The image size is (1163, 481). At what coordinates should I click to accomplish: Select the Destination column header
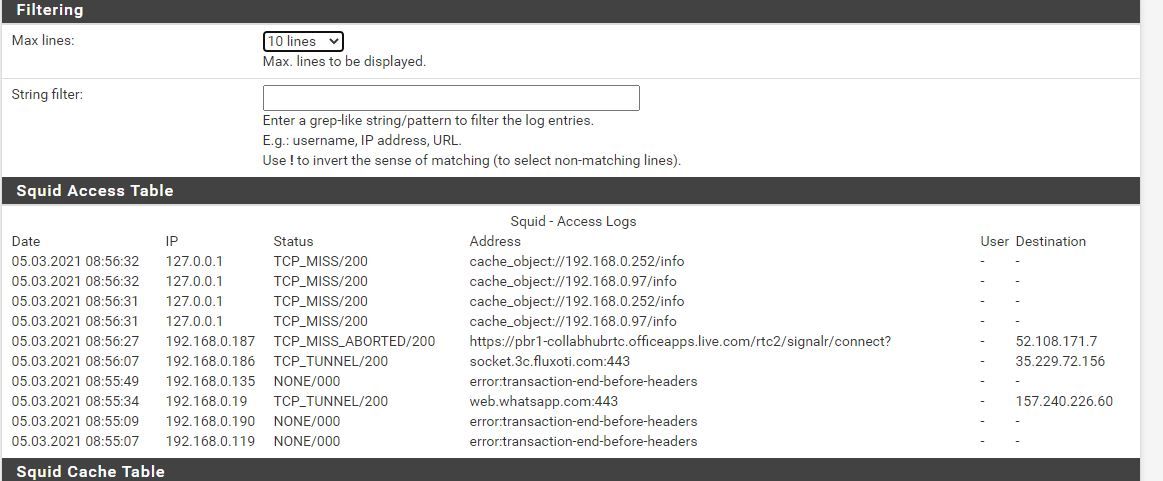click(x=1050, y=241)
